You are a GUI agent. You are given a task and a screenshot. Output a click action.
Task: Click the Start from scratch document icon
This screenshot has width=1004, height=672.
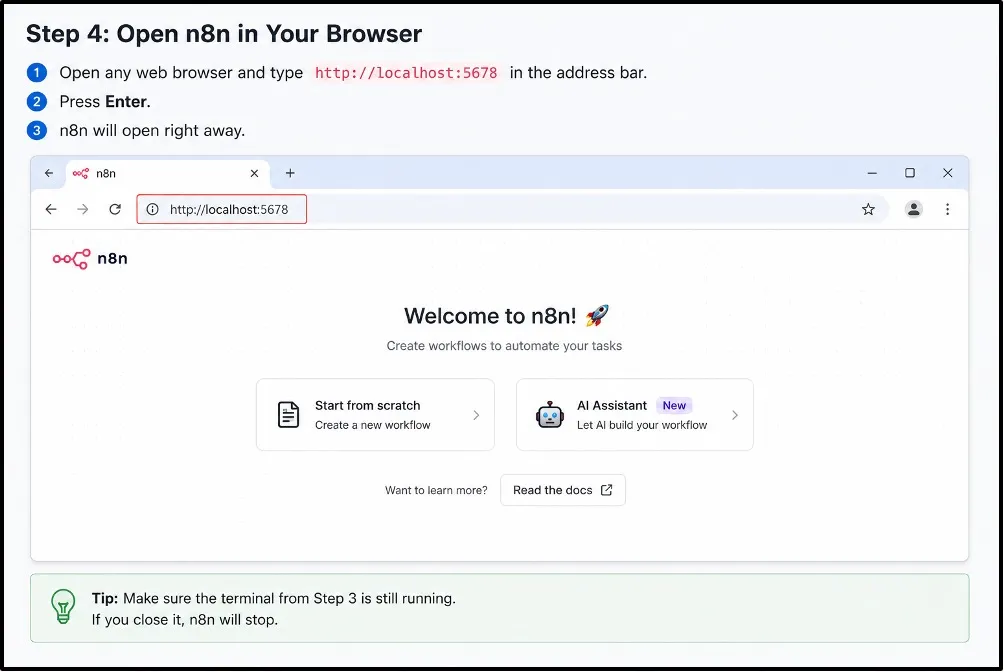tap(288, 415)
